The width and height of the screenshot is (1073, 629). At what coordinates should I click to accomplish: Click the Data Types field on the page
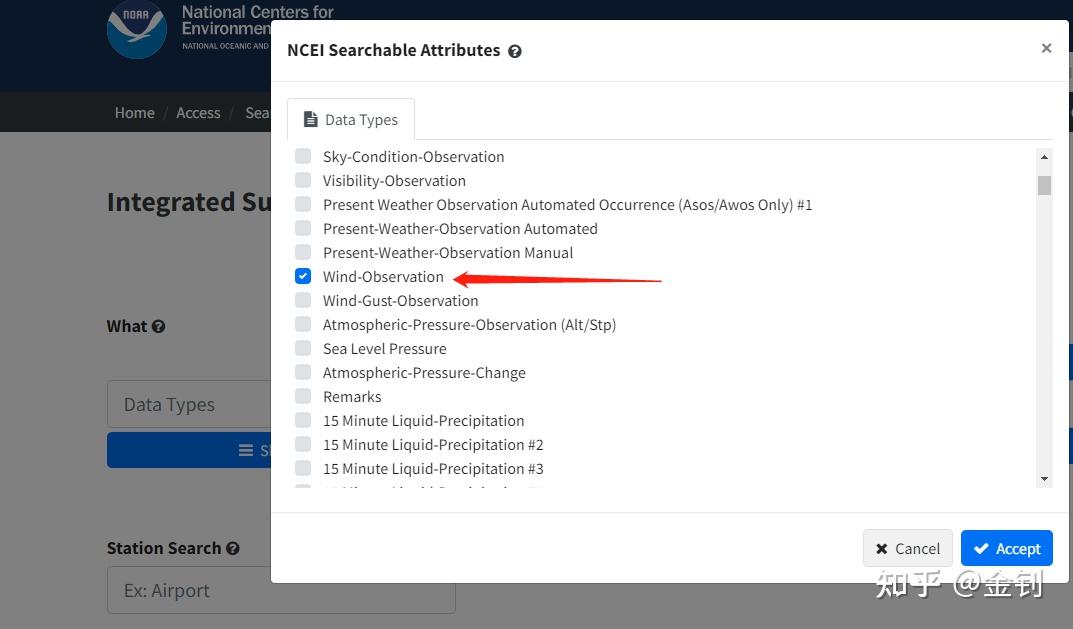click(190, 405)
